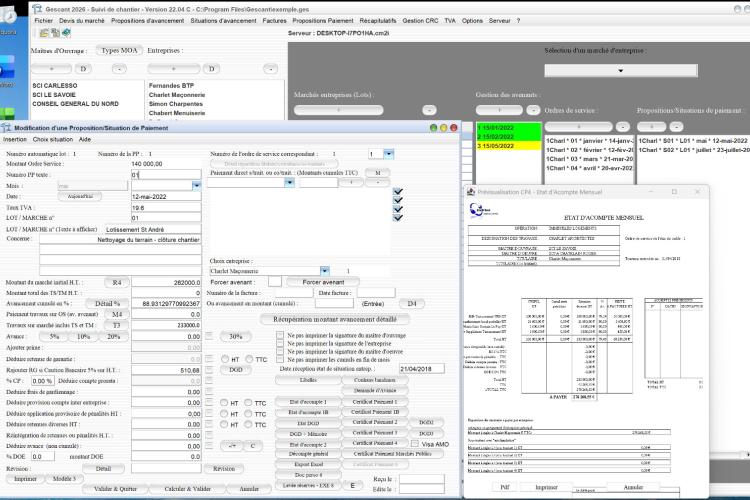The image size is (750, 500).
Task: Click Aujourd'hui button next to Date
Action: click(80, 196)
